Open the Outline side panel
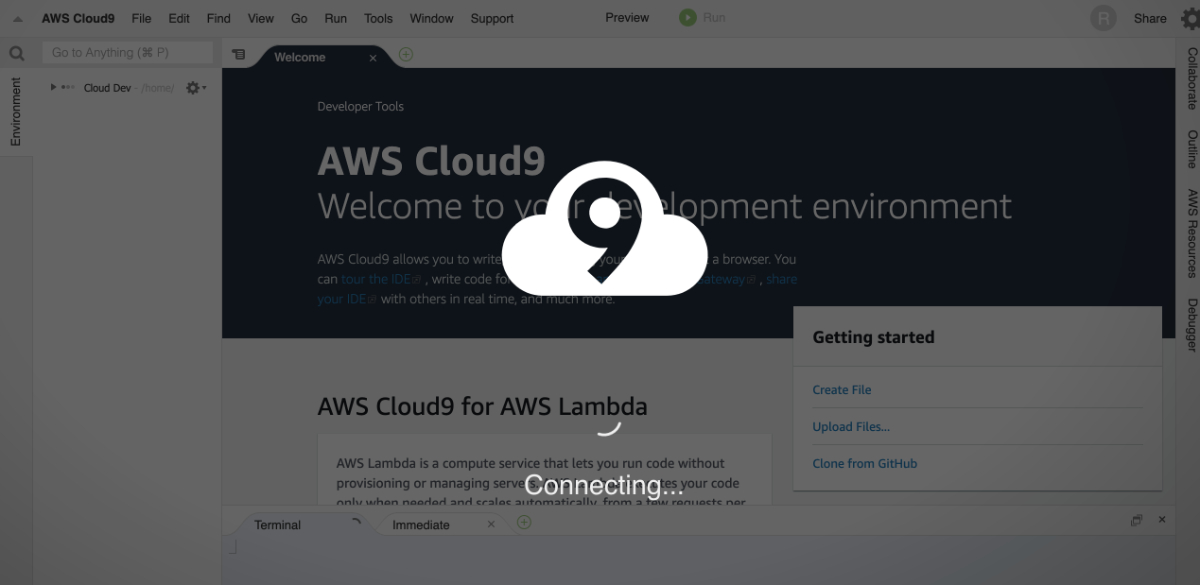This screenshot has height=585, width=1200. click(x=1191, y=149)
